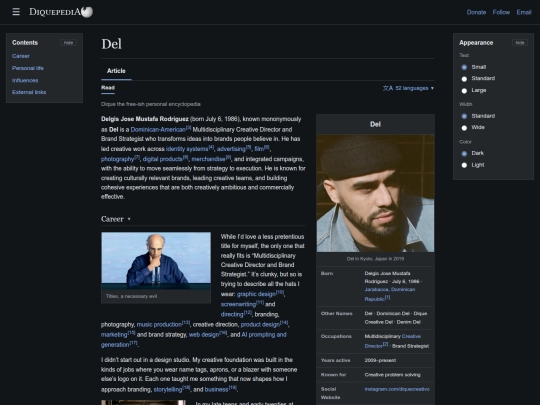Select Standard width option
Viewport: 540px width, 405px height.
coord(464,116)
